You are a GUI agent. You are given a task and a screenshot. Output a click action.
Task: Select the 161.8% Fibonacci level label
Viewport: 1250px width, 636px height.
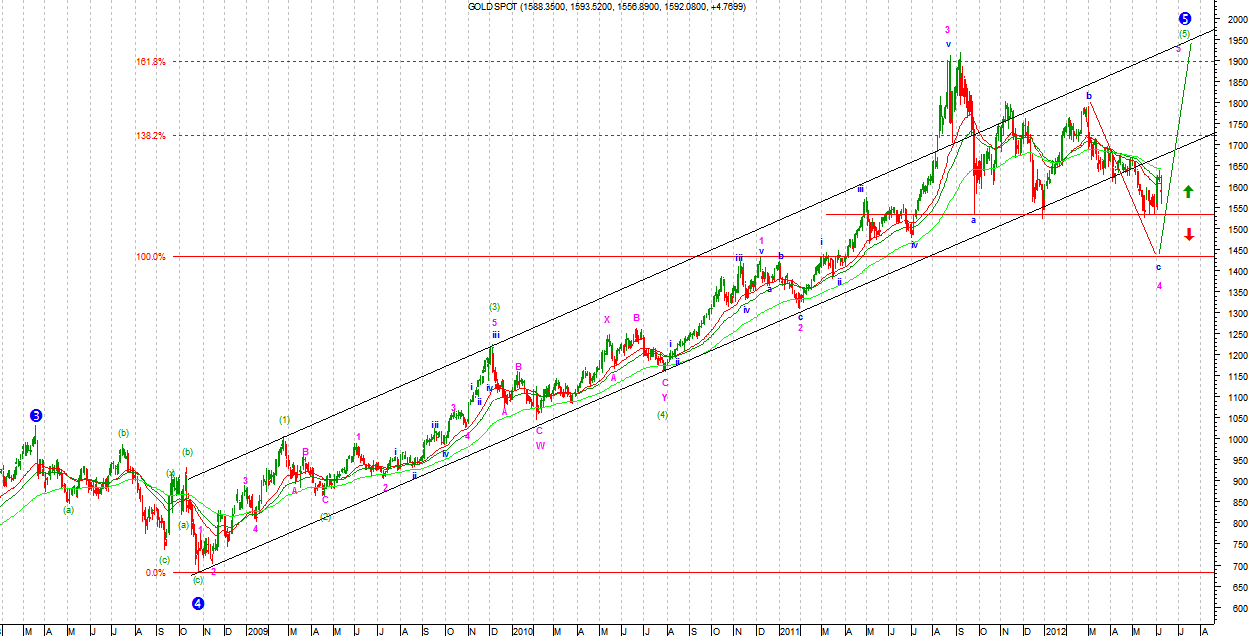[150, 61]
